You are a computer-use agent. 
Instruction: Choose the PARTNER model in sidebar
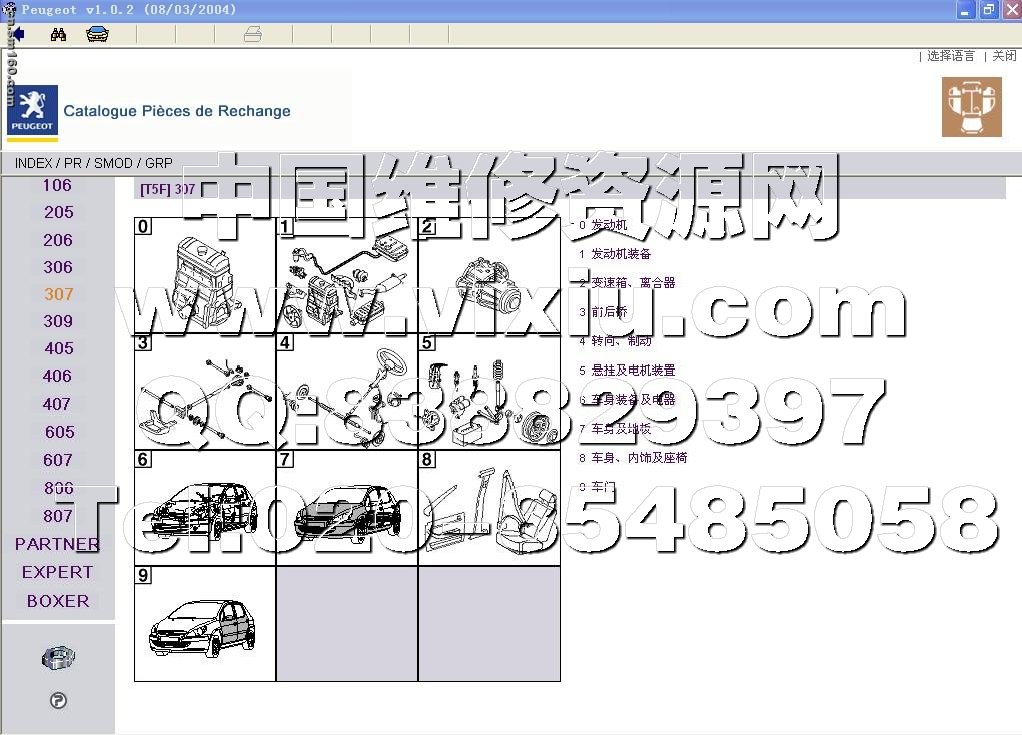pyautogui.click(x=57, y=544)
